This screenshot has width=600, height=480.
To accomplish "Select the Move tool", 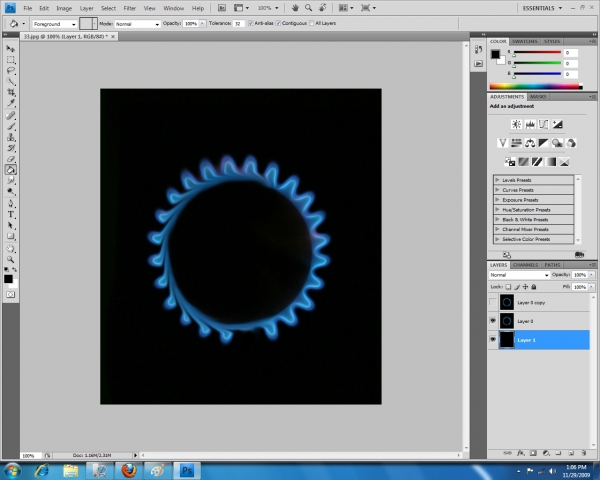I will click(11, 49).
